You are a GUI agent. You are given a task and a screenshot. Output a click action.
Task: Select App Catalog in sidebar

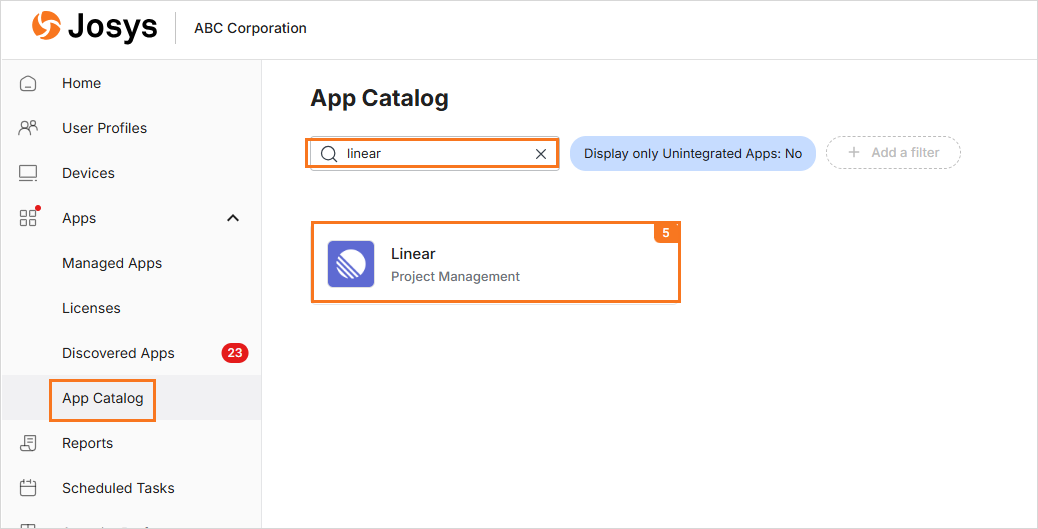click(103, 398)
